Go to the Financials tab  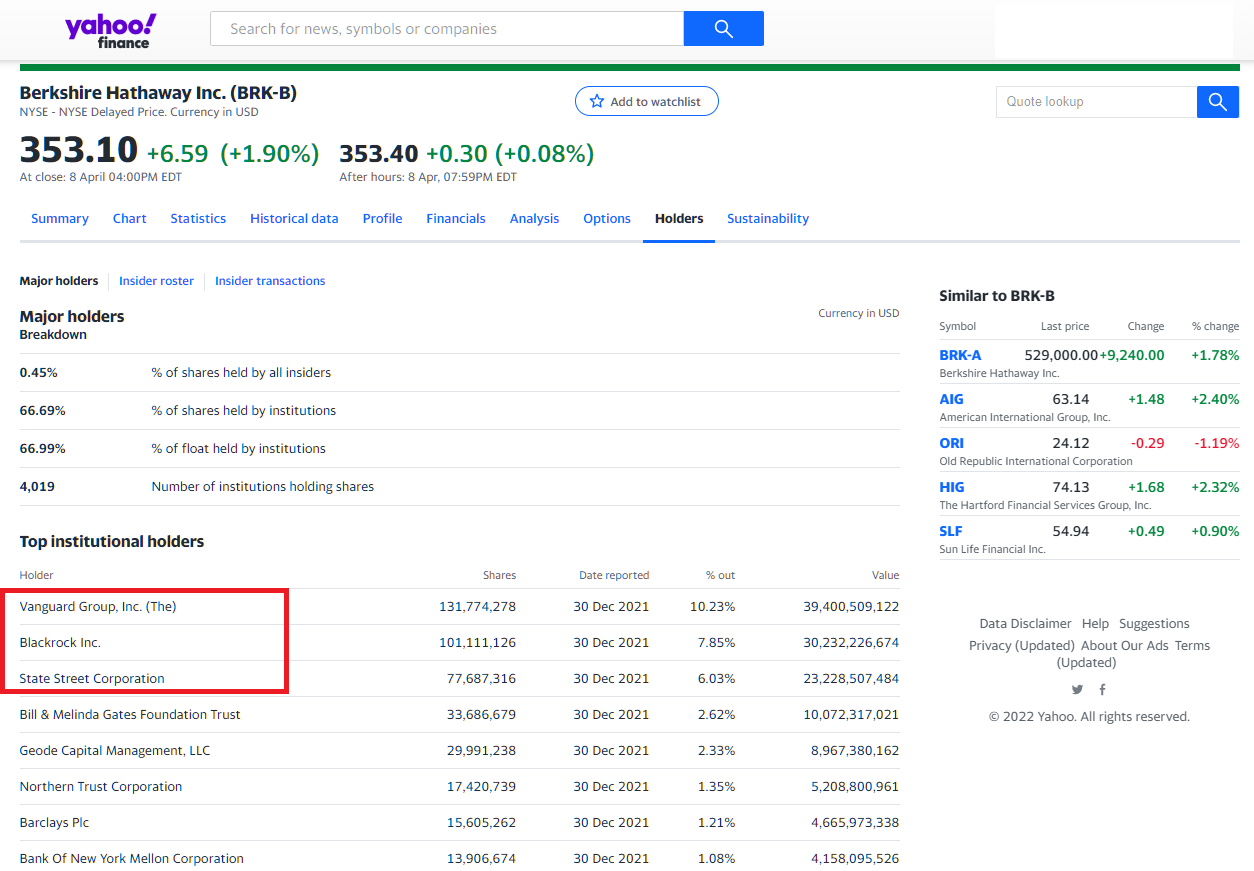[x=455, y=219]
